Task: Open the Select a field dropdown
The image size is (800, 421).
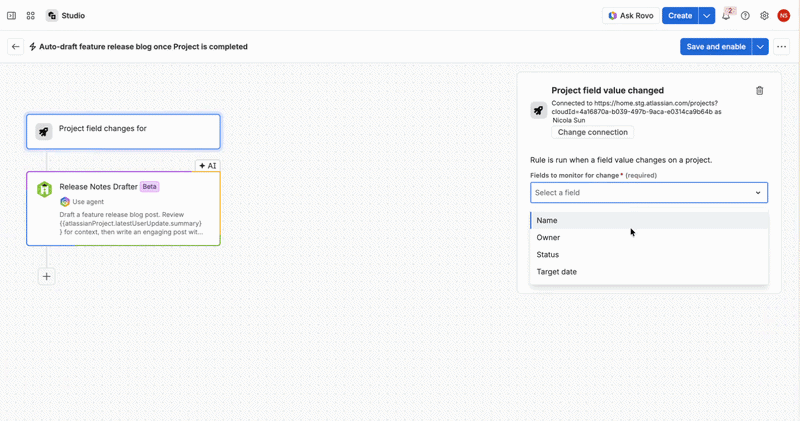Action: pyautogui.click(x=649, y=192)
